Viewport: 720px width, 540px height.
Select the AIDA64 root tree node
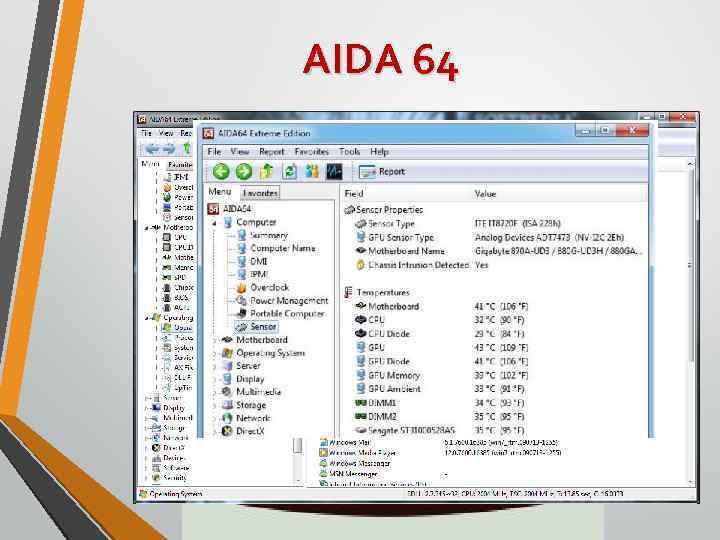click(x=230, y=209)
